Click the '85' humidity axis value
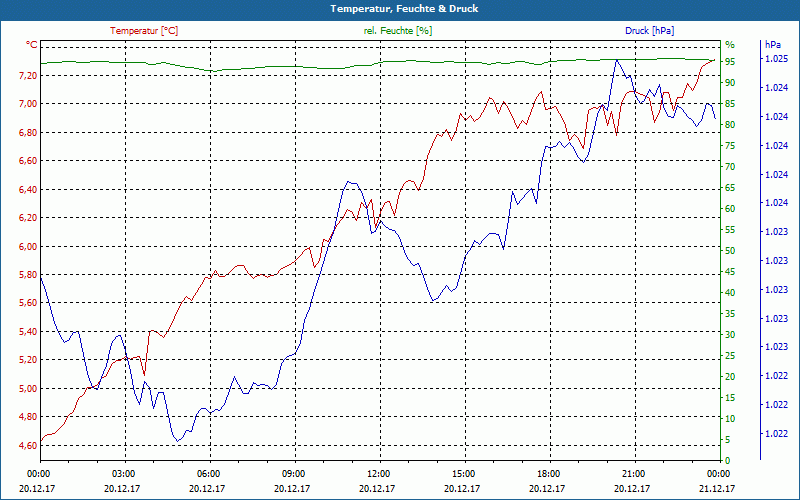 pyautogui.click(x=730, y=104)
